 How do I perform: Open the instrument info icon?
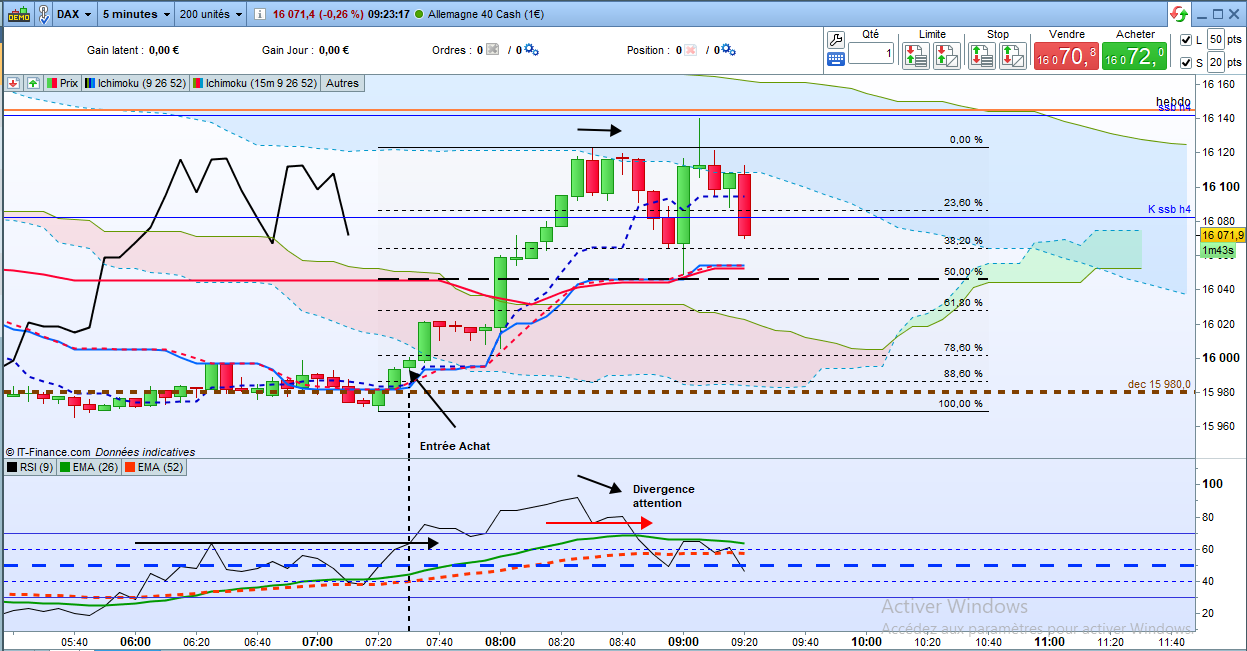[x=260, y=15]
